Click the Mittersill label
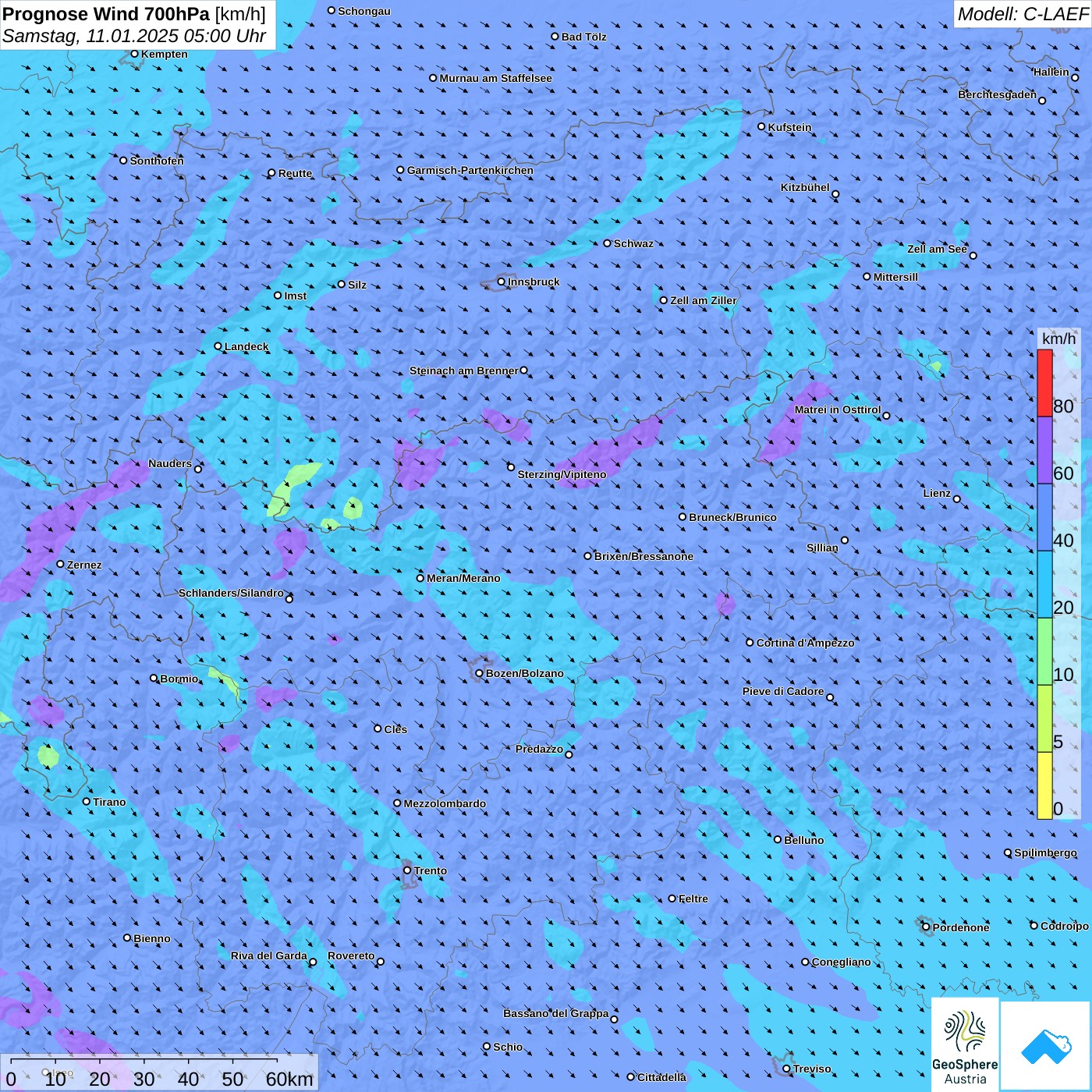Screen dimensions: 1092x1092 point(895,277)
